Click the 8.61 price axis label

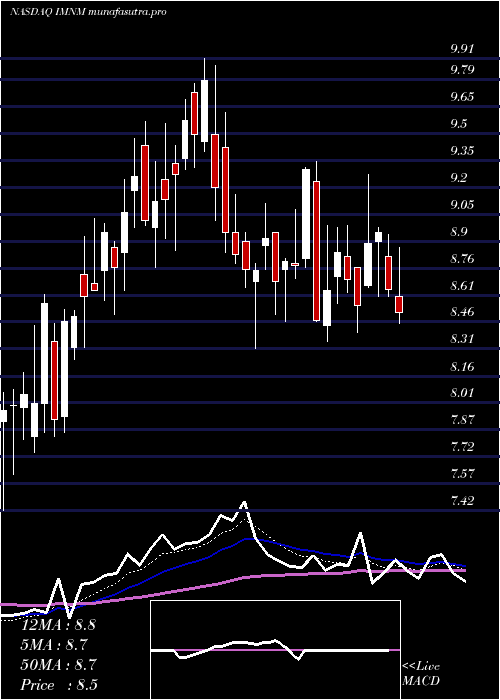pos(462,286)
